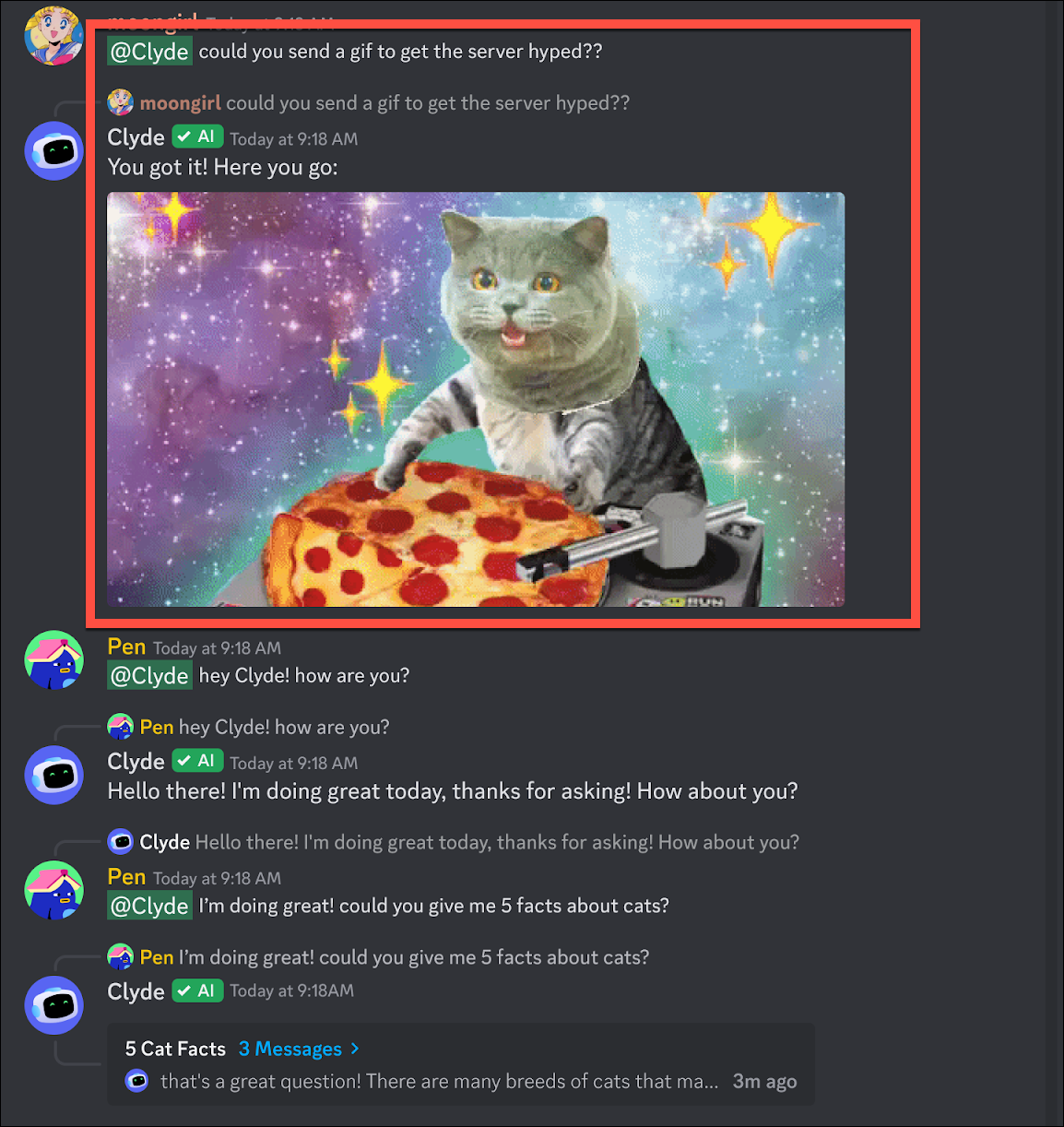This screenshot has height=1127, width=1064.
Task: Click small Clyde avatar in thread preview
Action: pyautogui.click(x=137, y=1081)
